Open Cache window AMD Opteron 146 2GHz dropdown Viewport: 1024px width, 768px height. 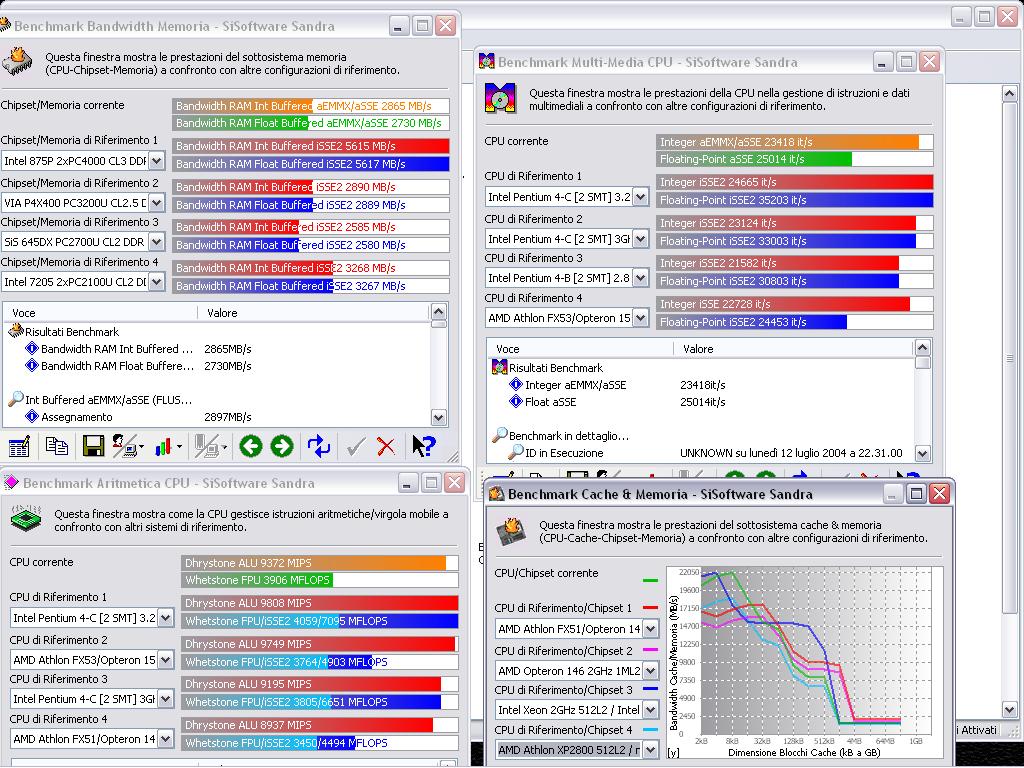650,671
